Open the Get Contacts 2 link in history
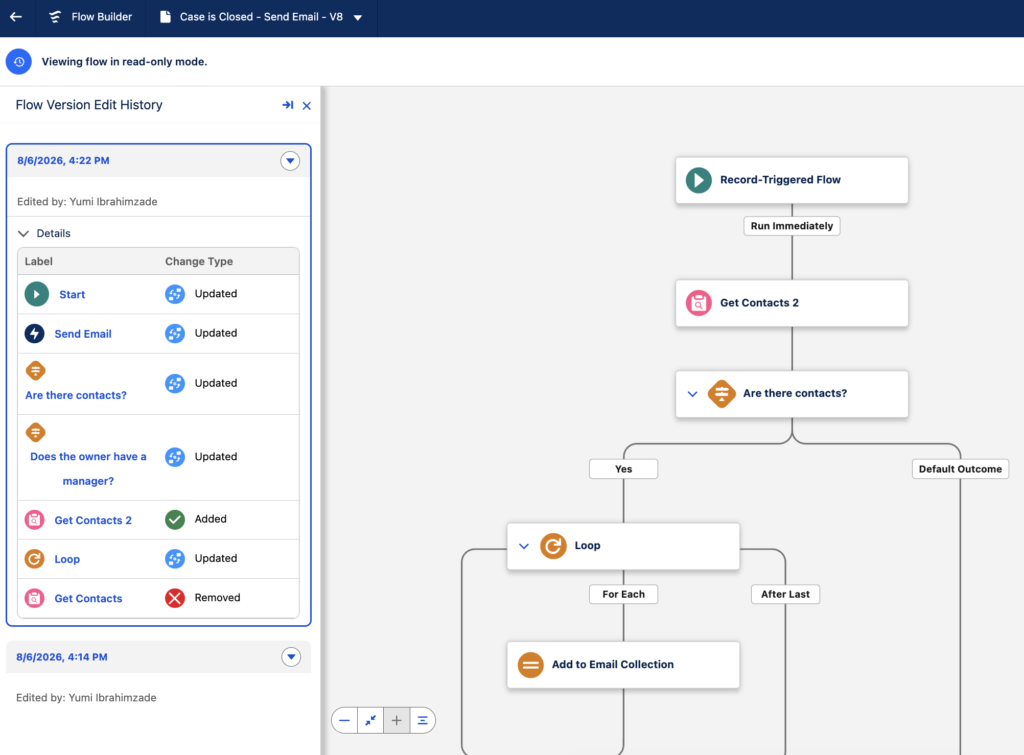 (93, 521)
